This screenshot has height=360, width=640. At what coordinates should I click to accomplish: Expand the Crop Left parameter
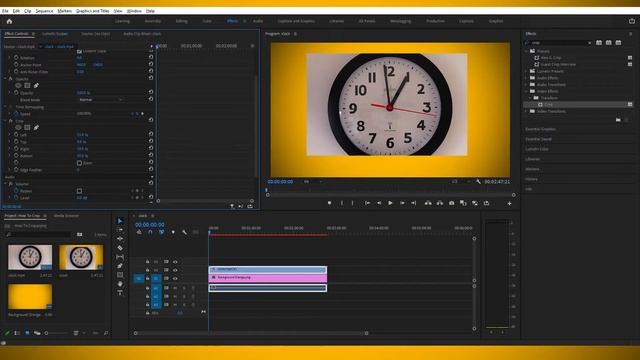click(10, 134)
